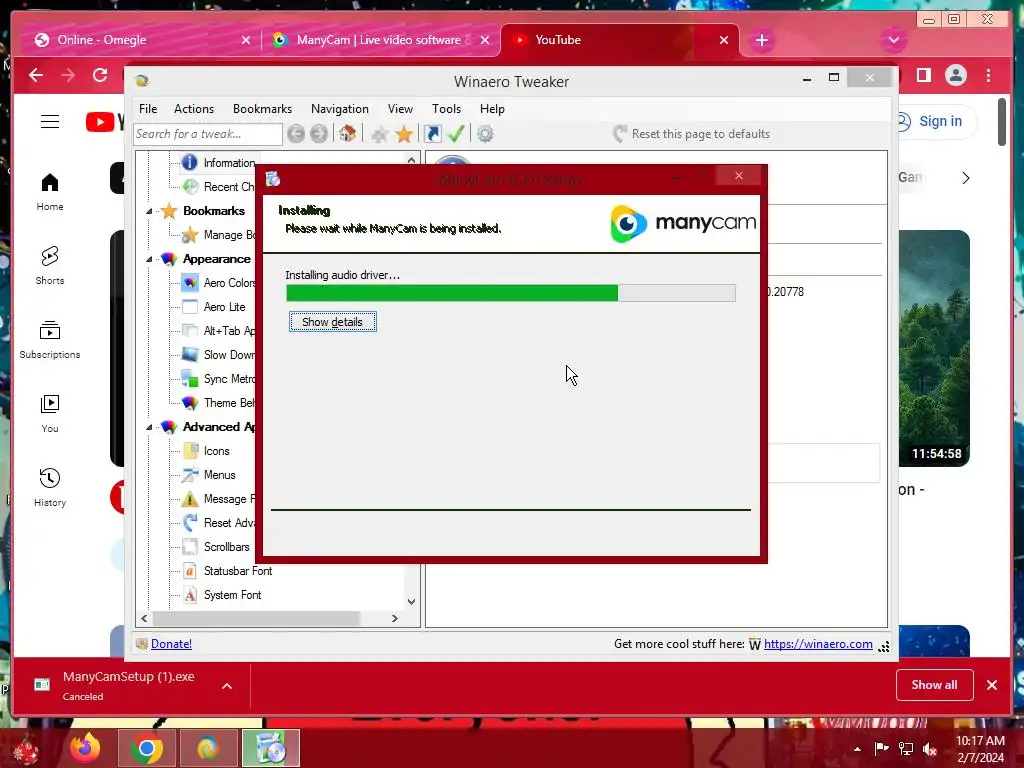
Task: Expand ManyCamSetup (1).exe download options
Action: pyautogui.click(x=227, y=686)
